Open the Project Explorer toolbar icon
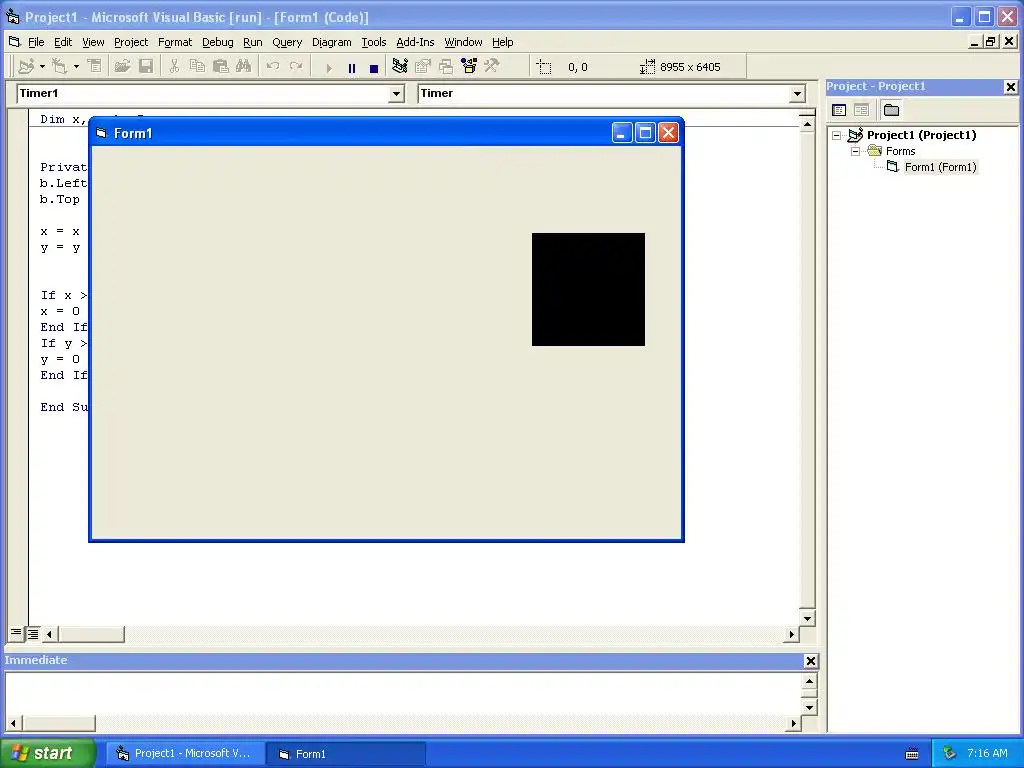Viewport: 1024px width, 768px height. click(x=400, y=67)
